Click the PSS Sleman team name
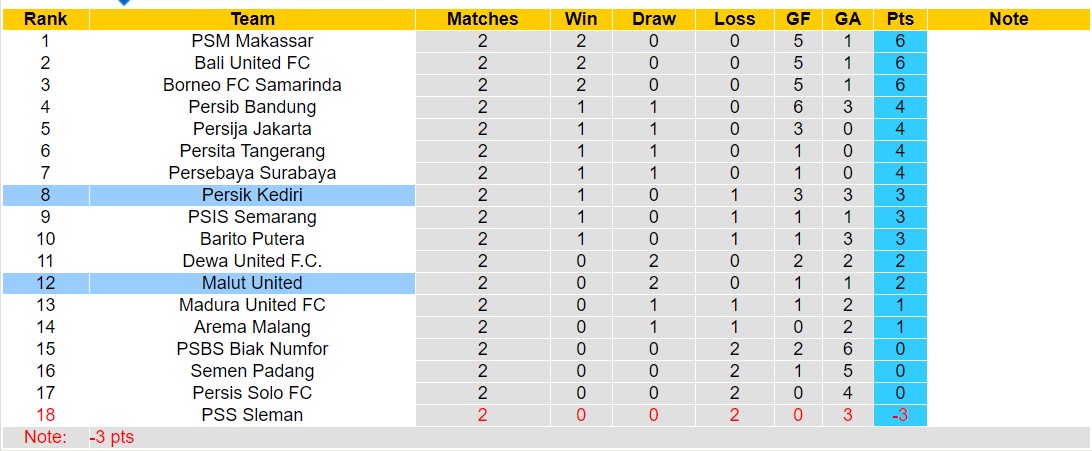Screen dimensions: 1092x451 pyautogui.click(x=252, y=415)
